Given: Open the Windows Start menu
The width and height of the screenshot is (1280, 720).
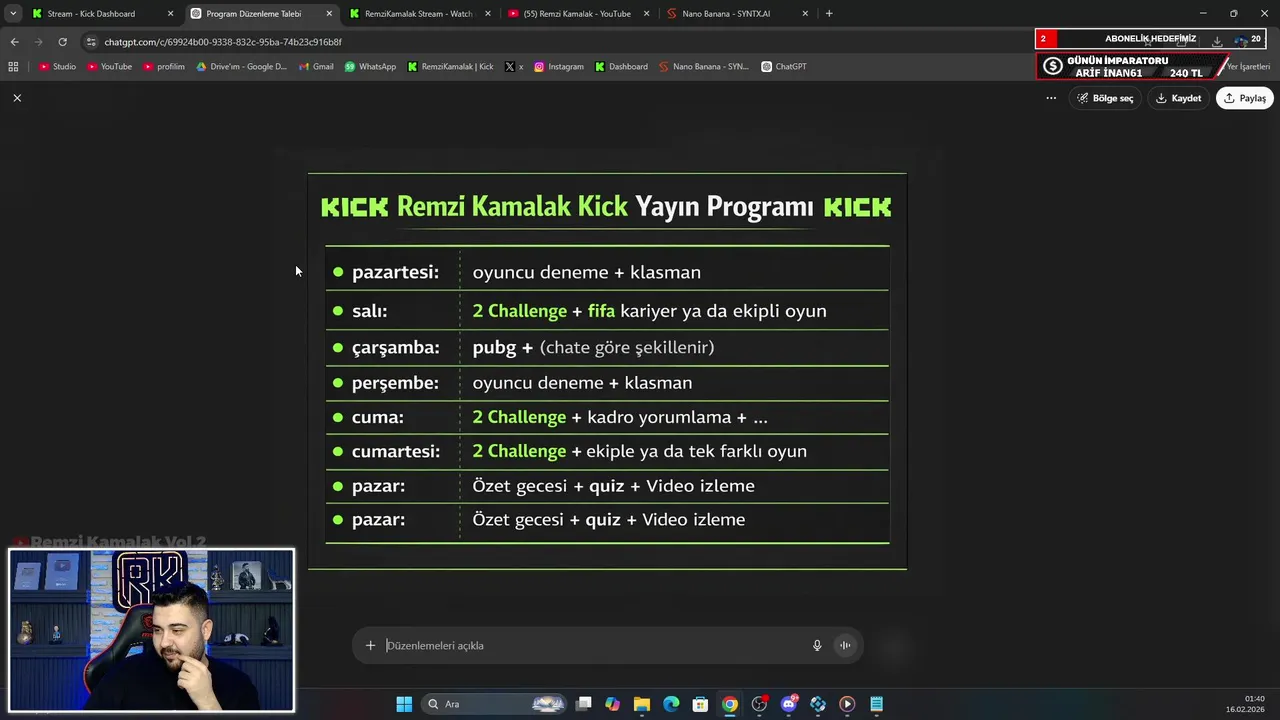Looking at the screenshot, I should 404,704.
